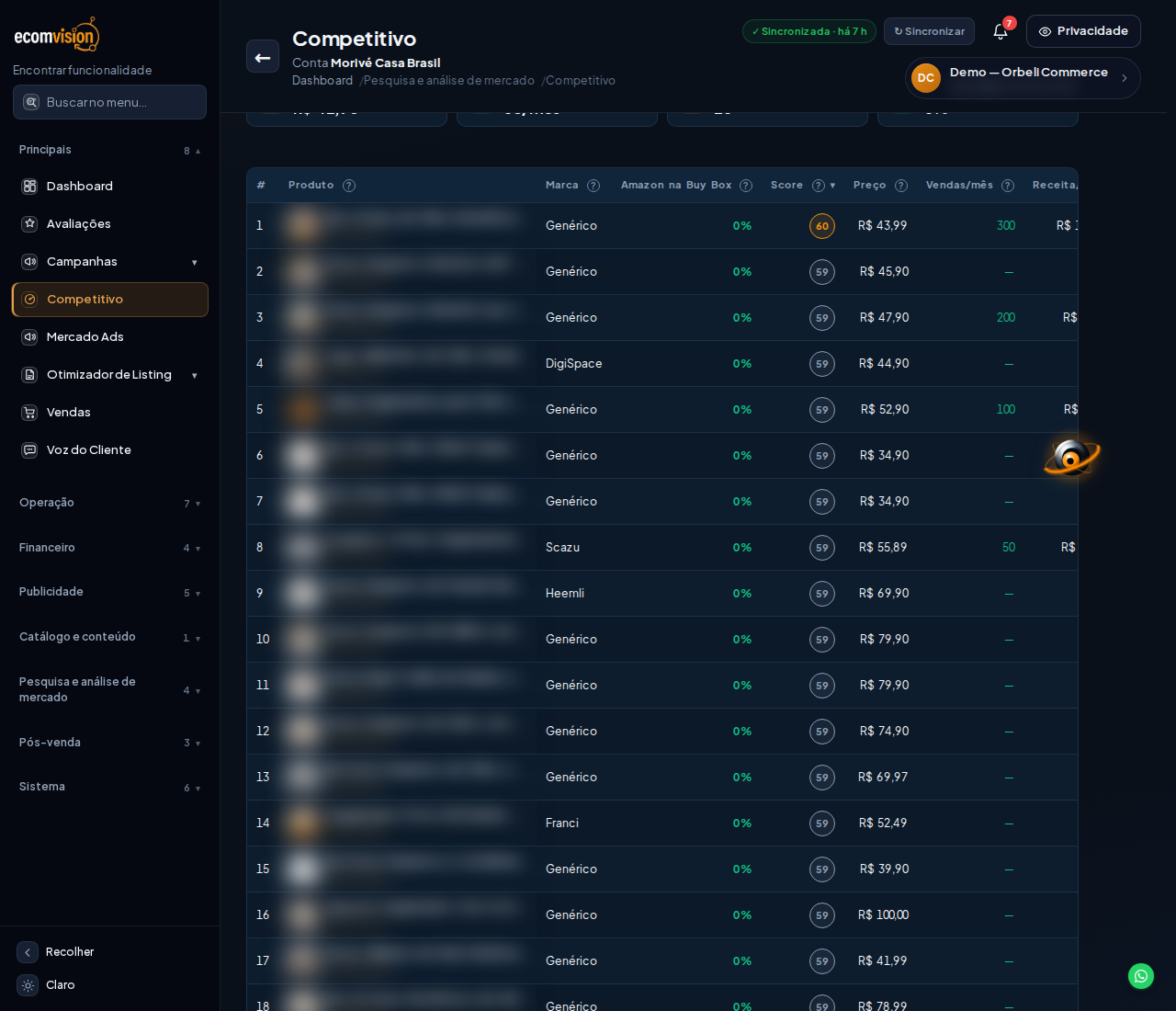
Task: Click the help icon next to Marca
Action: (594, 186)
